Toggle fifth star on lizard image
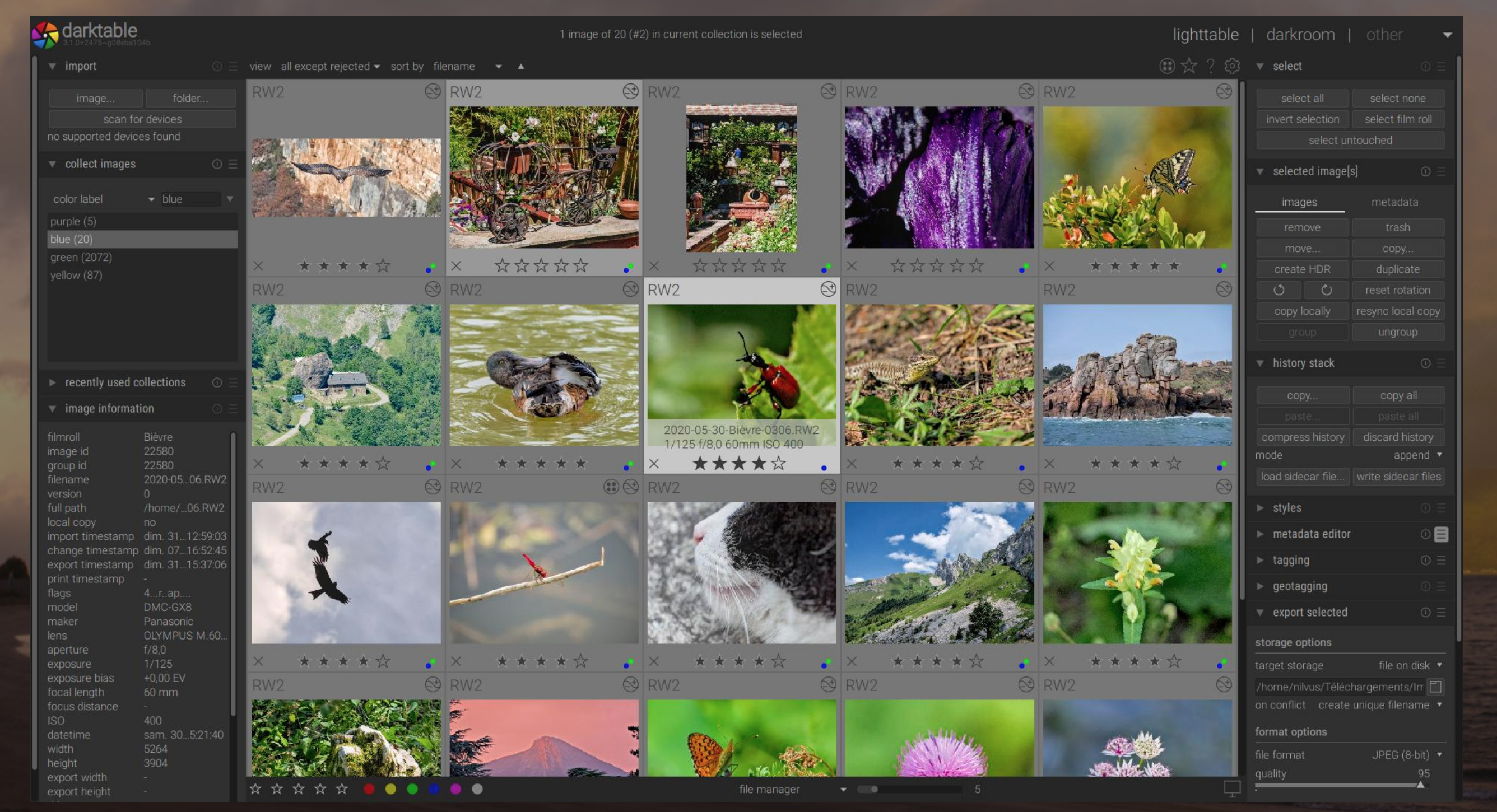Viewport: 1497px width, 812px height. (977, 464)
